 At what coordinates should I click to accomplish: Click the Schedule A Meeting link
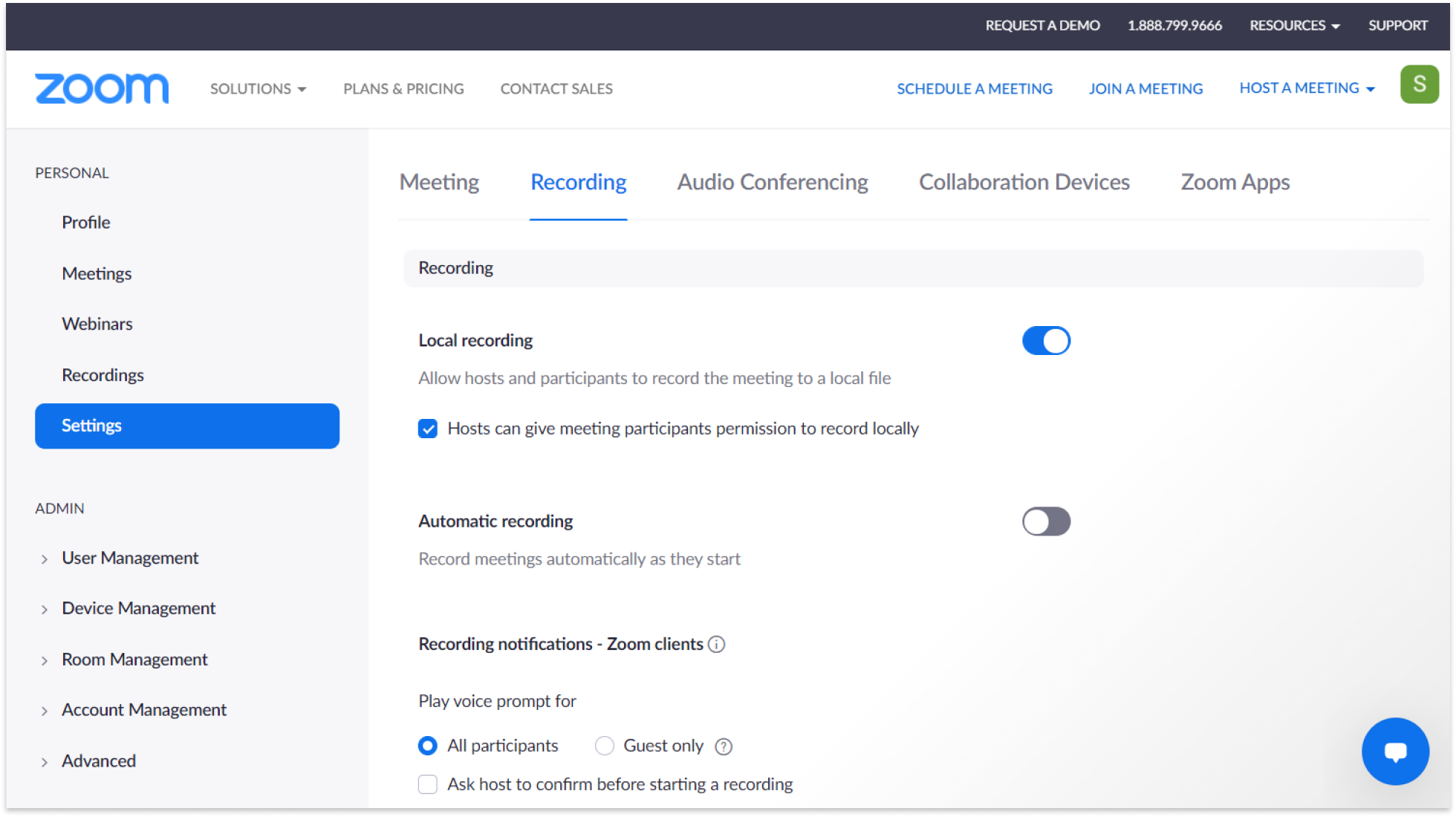click(975, 88)
